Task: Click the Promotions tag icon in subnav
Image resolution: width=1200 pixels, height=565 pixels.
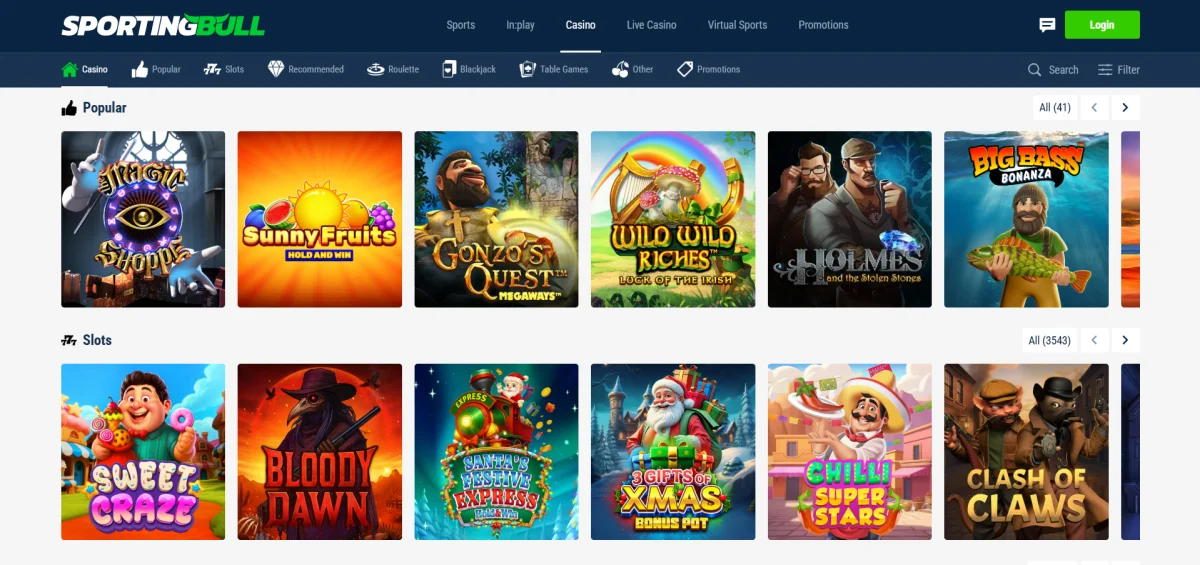Action: (x=685, y=69)
